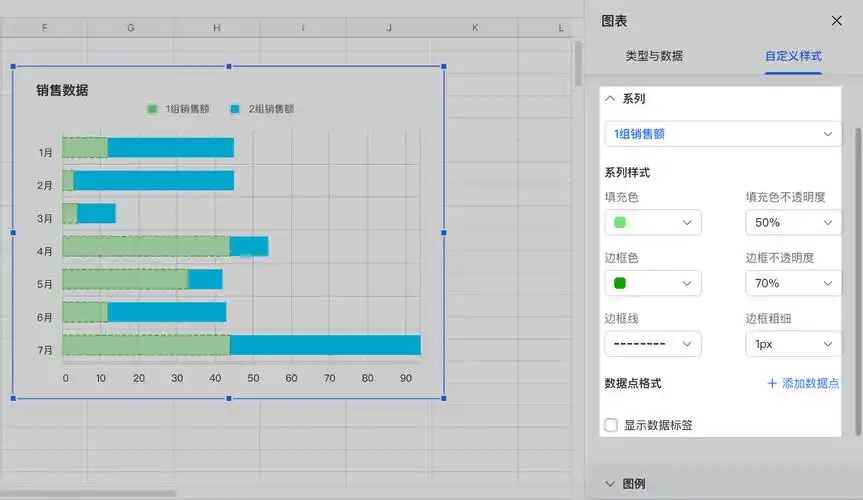Image resolution: width=863 pixels, height=500 pixels.
Task: Open the 填充色不透明度 50% dropdown
Action: [793, 222]
